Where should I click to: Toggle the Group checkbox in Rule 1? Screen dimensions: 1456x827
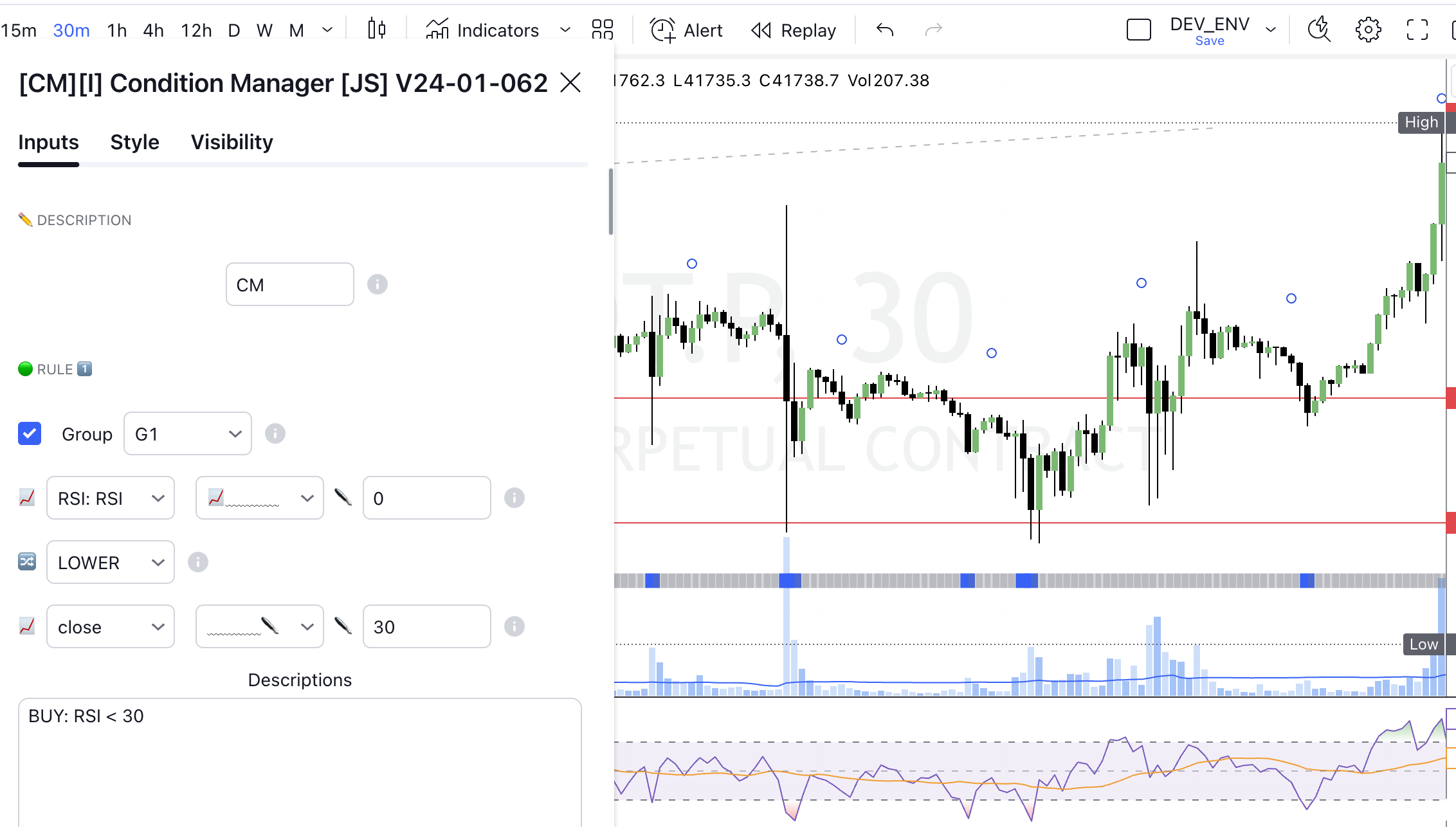coord(30,433)
